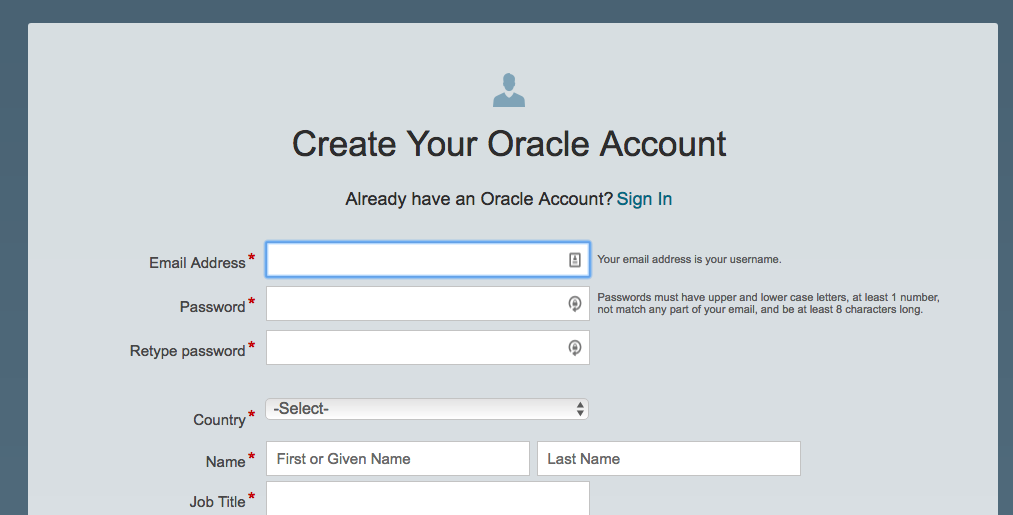Open the Sign In link
Screen dimensions: 1013x515
pos(644,199)
